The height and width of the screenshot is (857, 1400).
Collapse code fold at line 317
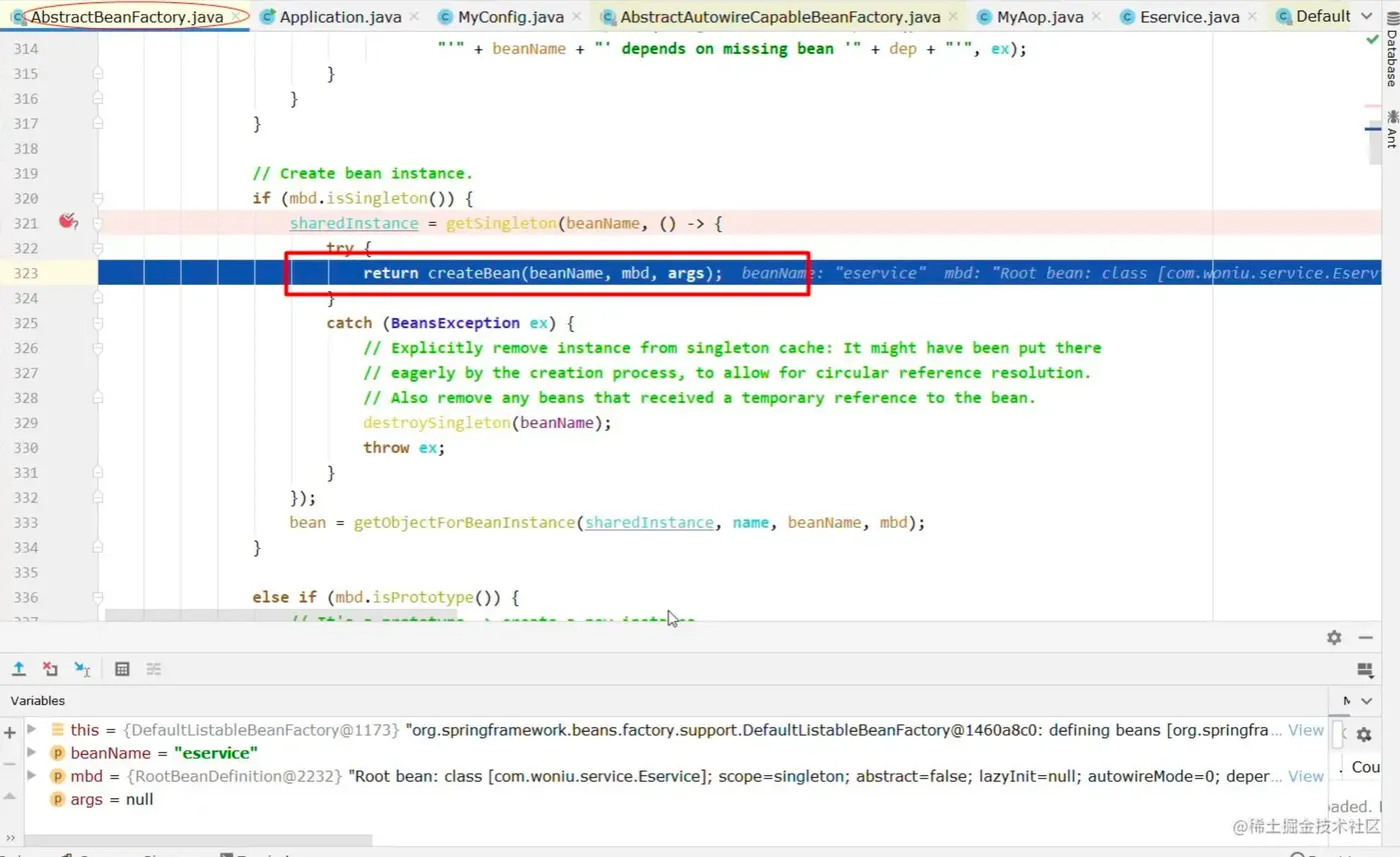coord(98,123)
